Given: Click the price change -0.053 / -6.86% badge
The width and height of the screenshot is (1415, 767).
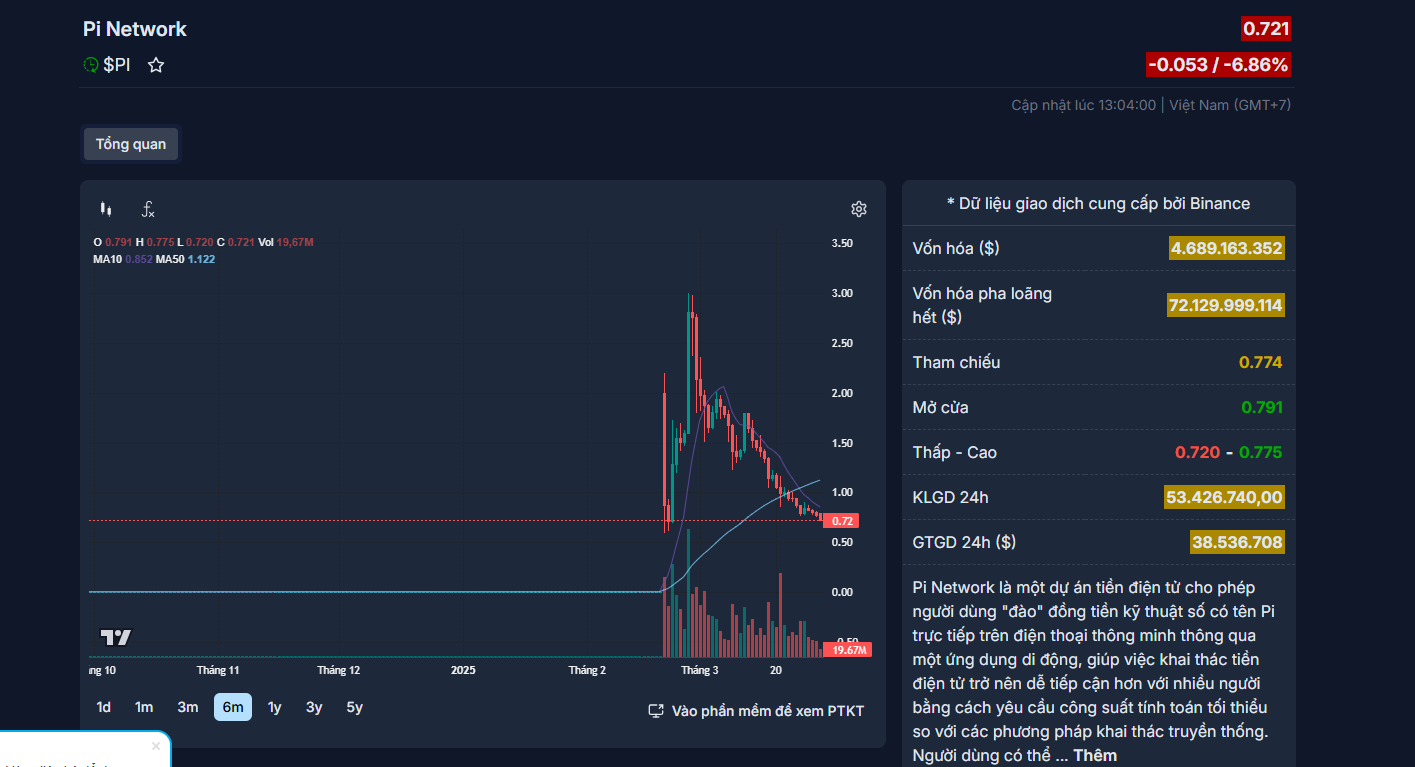Looking at the screenshot, I should [x=1219, y=65].
